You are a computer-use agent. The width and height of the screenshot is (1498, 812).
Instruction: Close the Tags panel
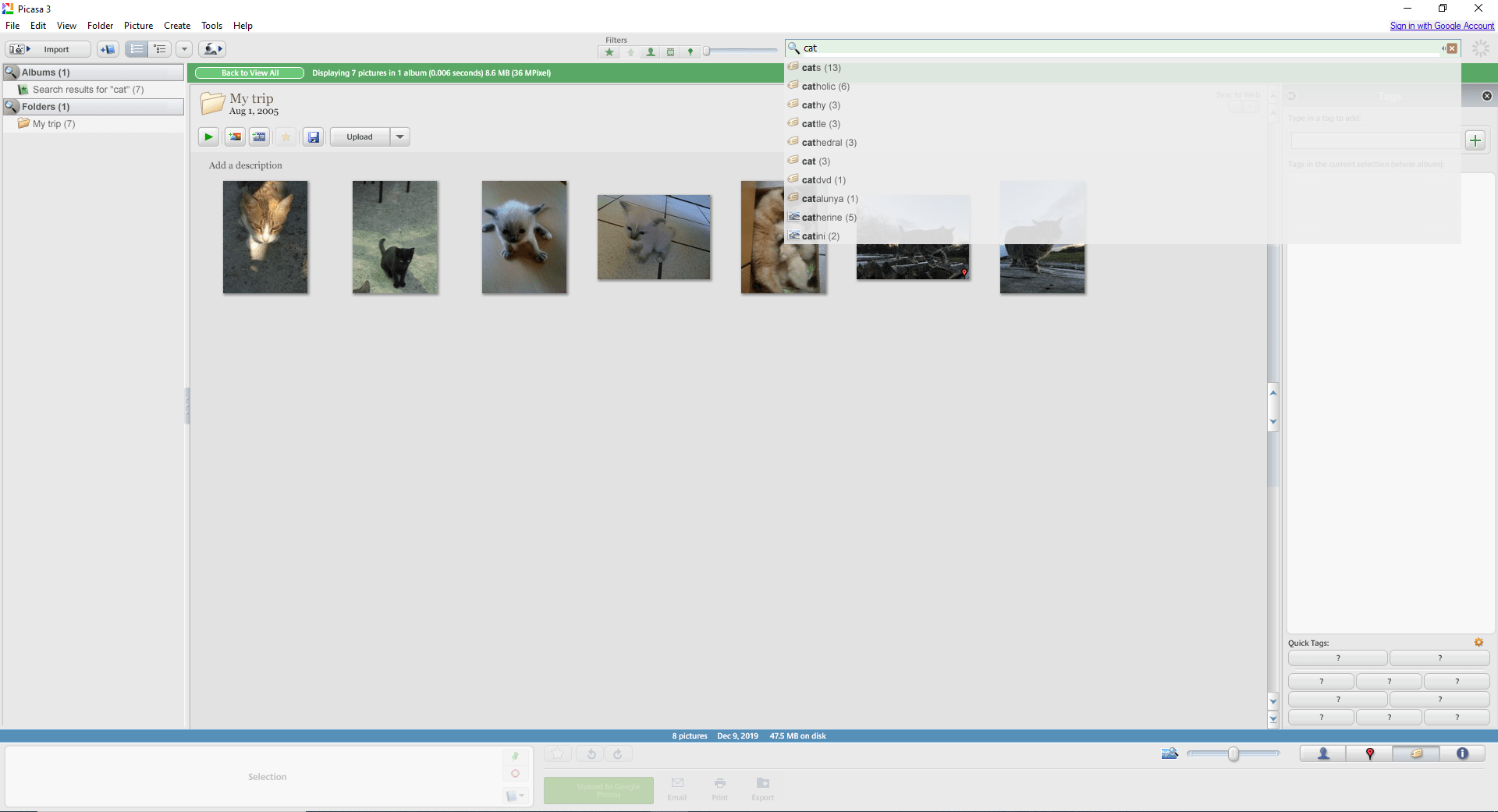coord(1486,96)
